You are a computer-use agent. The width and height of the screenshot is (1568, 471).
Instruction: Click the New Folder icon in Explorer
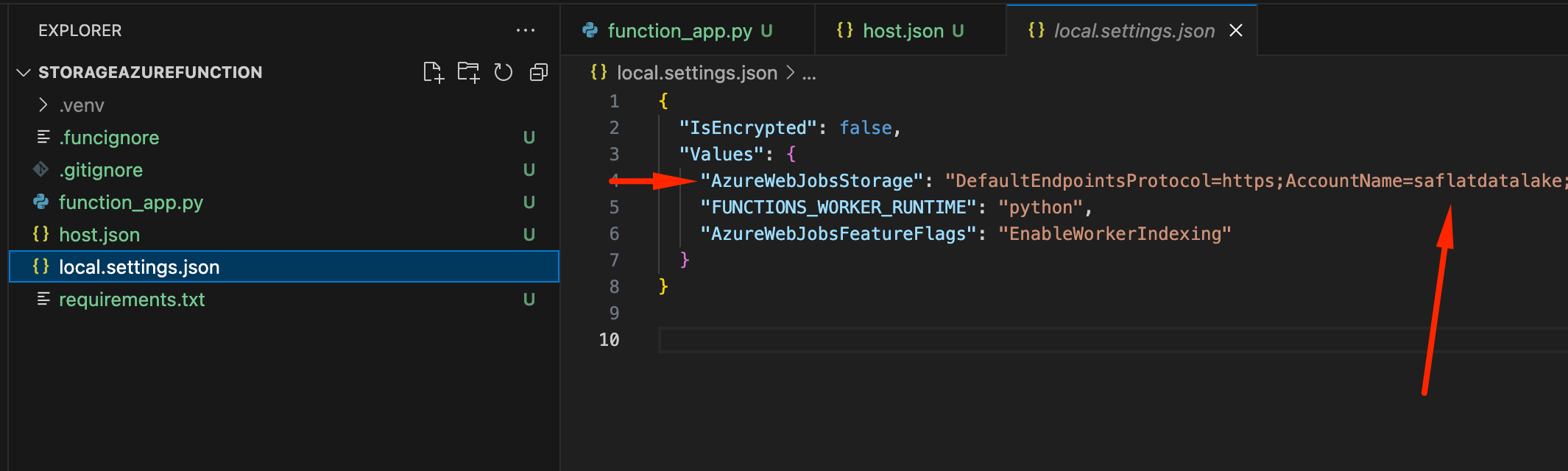[468, 72]
